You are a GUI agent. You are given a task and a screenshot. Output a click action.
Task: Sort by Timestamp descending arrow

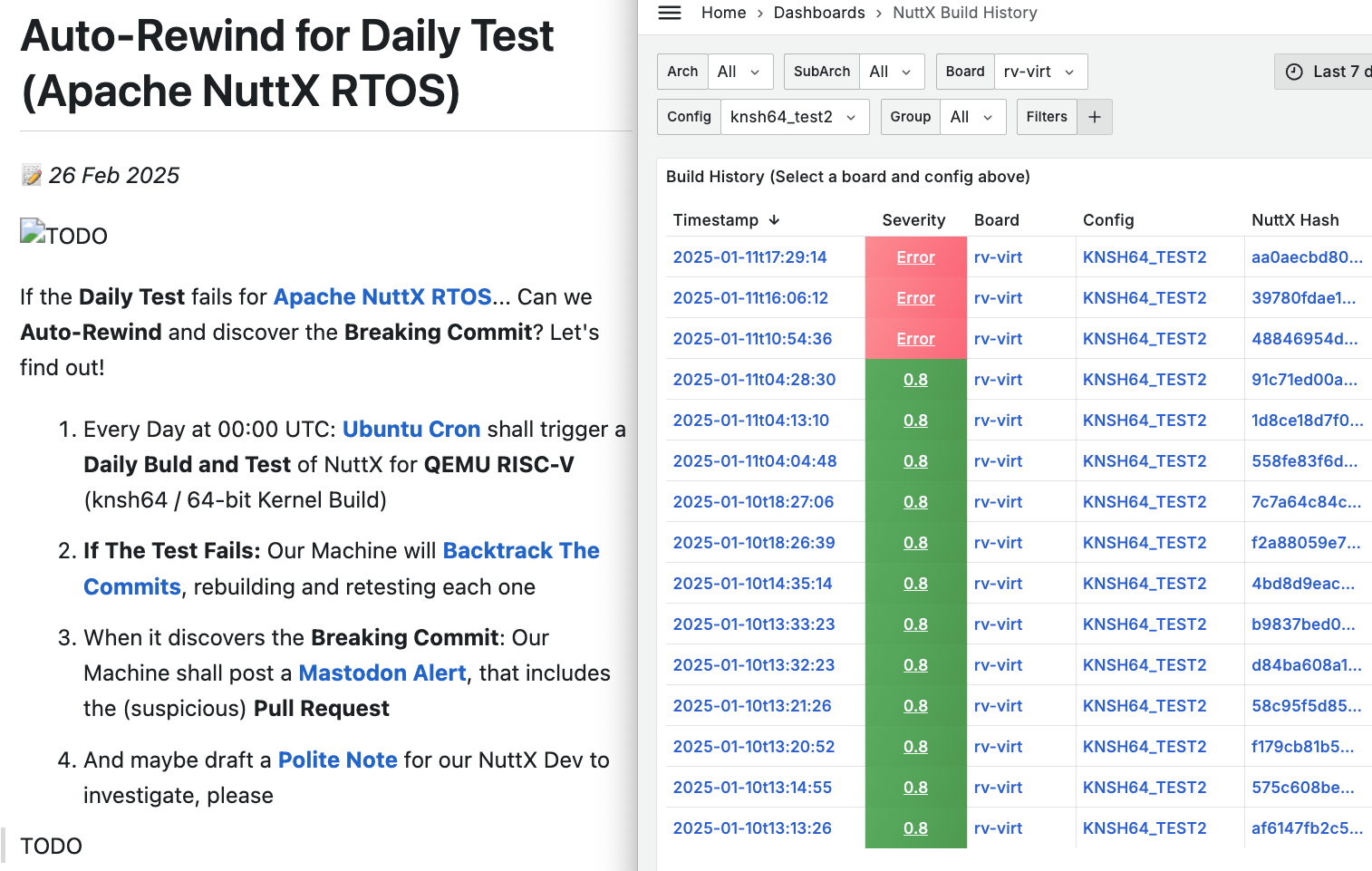point(774,220)
